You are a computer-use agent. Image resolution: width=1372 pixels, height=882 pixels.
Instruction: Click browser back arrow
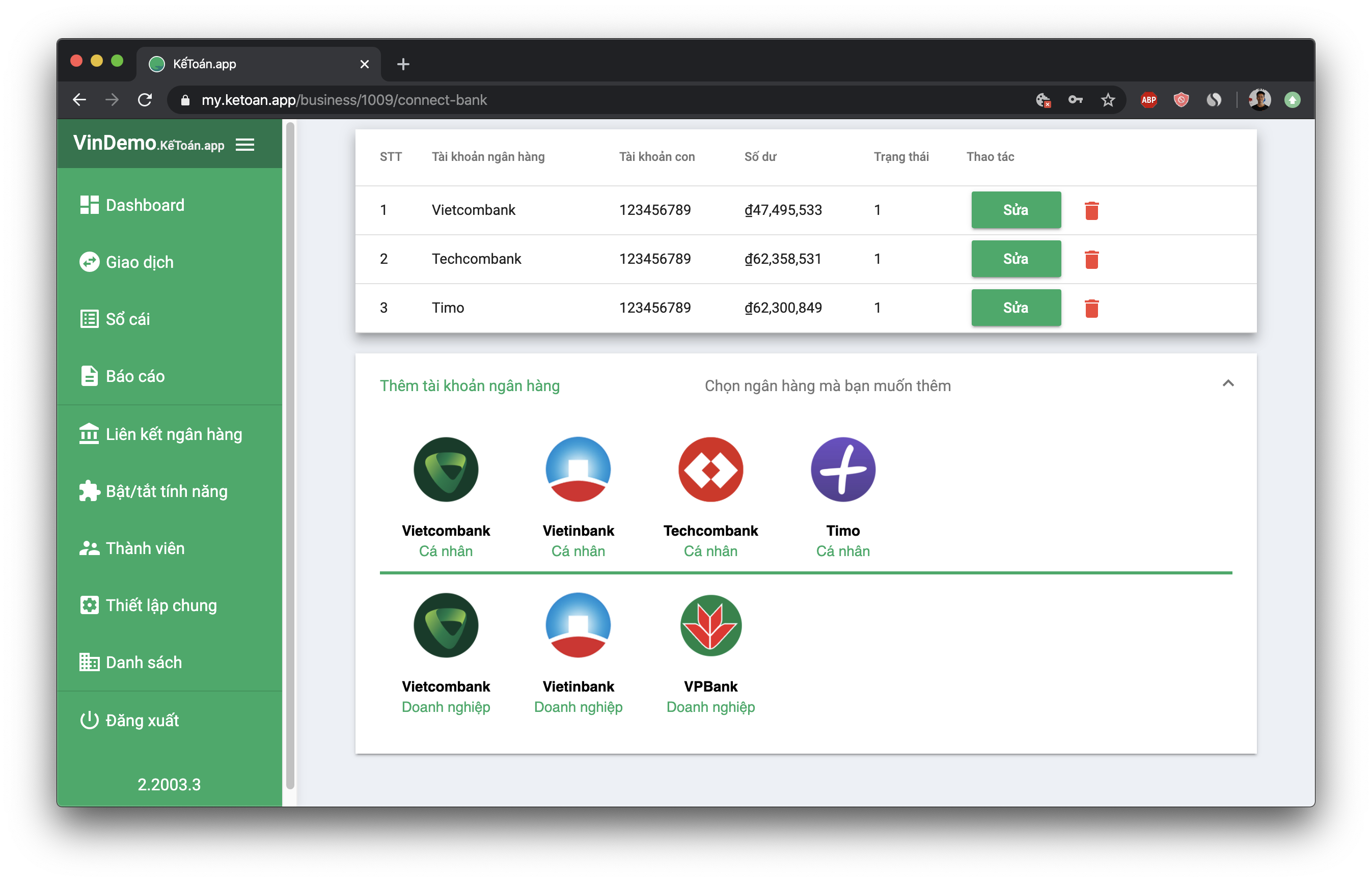pos(79,100)
